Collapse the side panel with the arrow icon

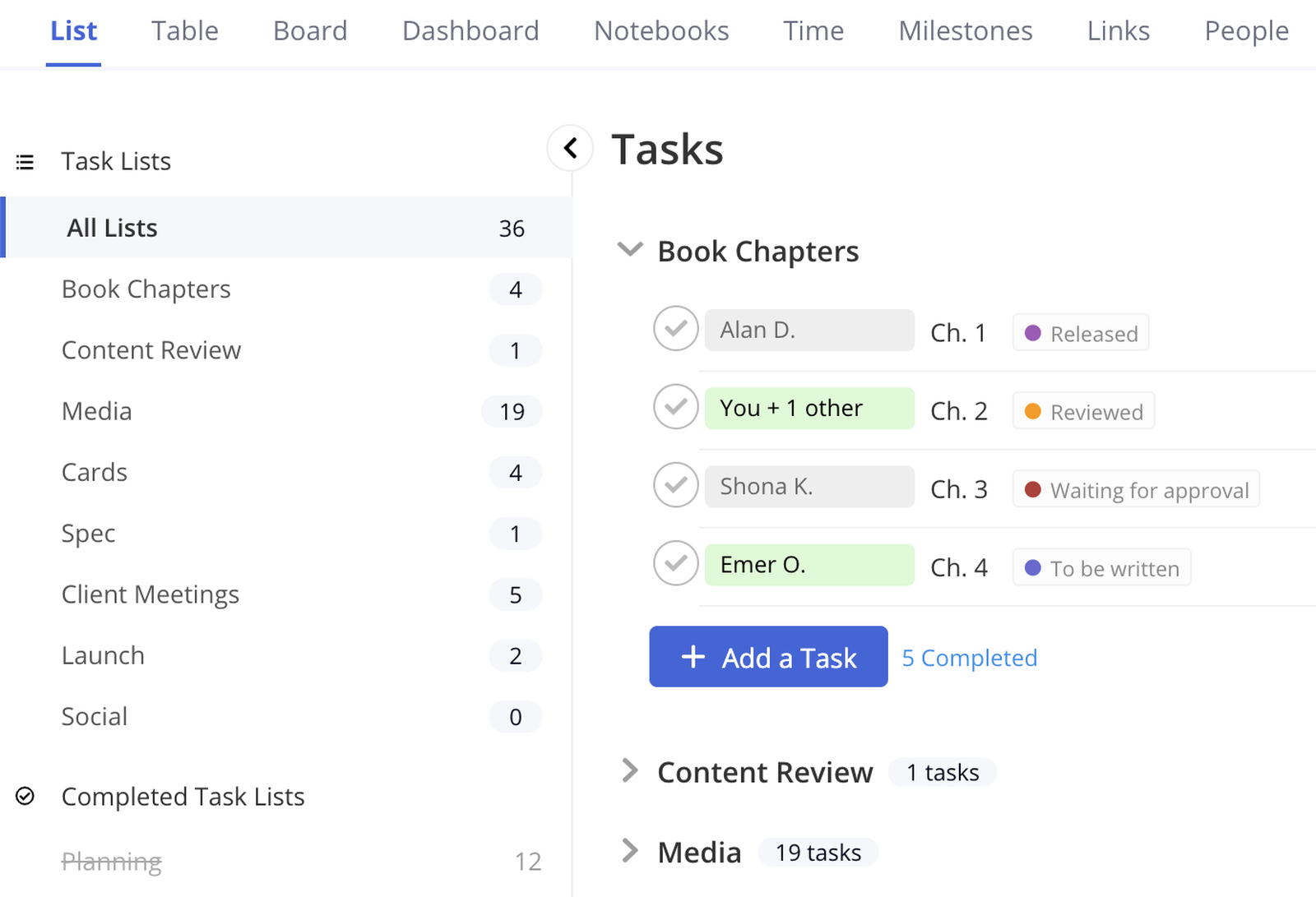pos(570,148)
